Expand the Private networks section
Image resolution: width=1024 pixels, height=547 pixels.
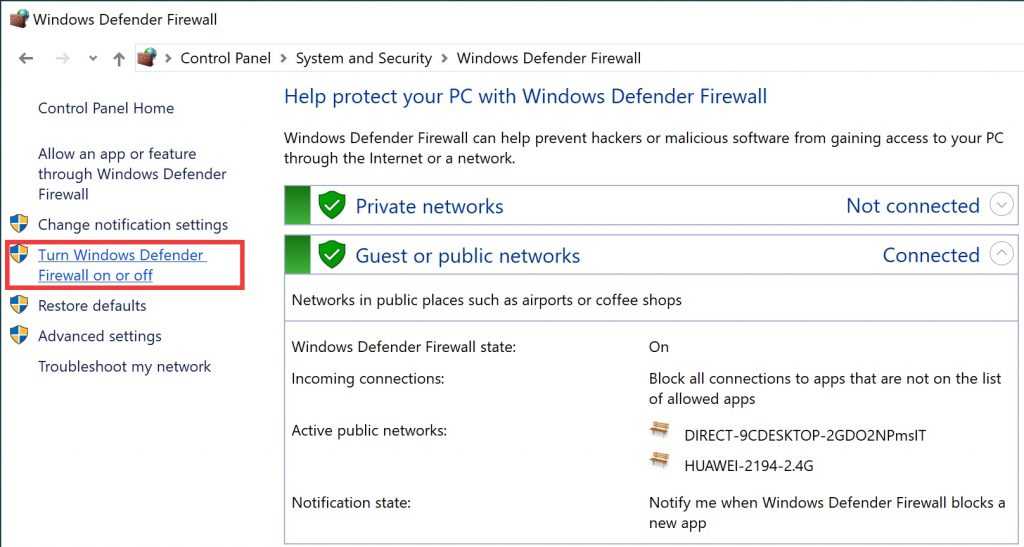pos(1001,205)
